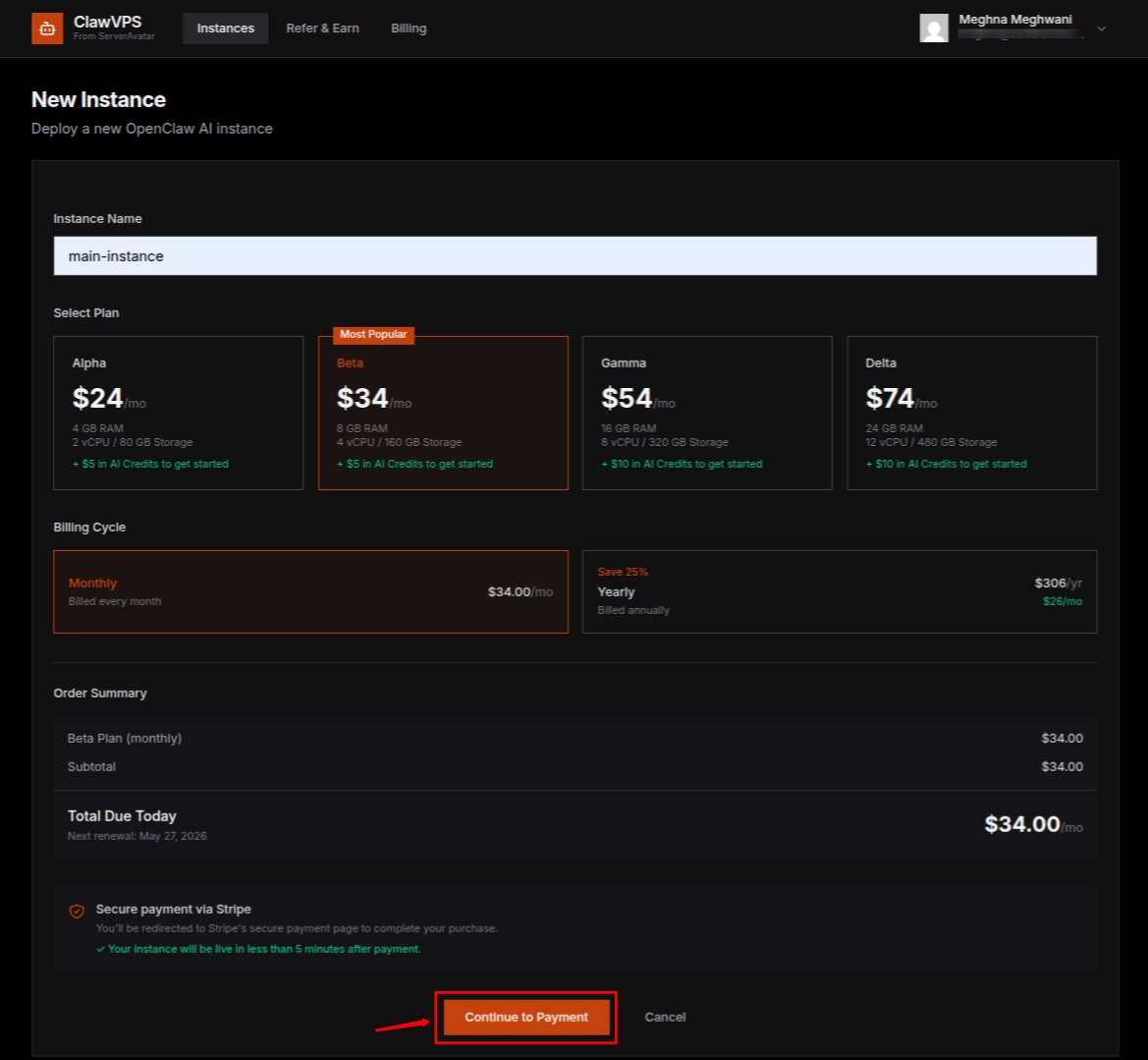Click the Billing Cycle label
The height and width of the screenshot is (1060, 1148).
pyautogui.click(x=89, y=527)
